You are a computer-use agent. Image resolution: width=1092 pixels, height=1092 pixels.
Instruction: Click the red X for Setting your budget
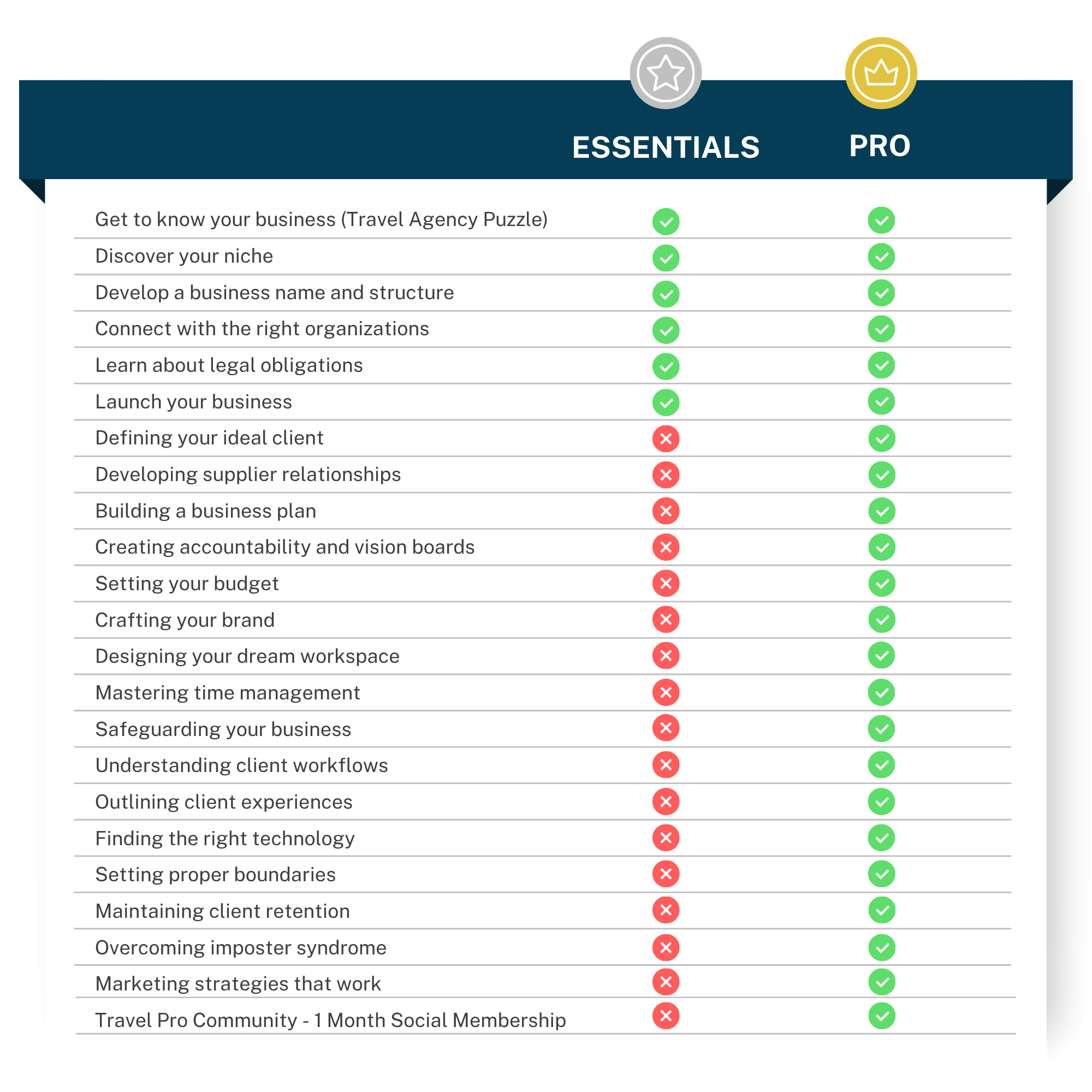coord(666,583)
